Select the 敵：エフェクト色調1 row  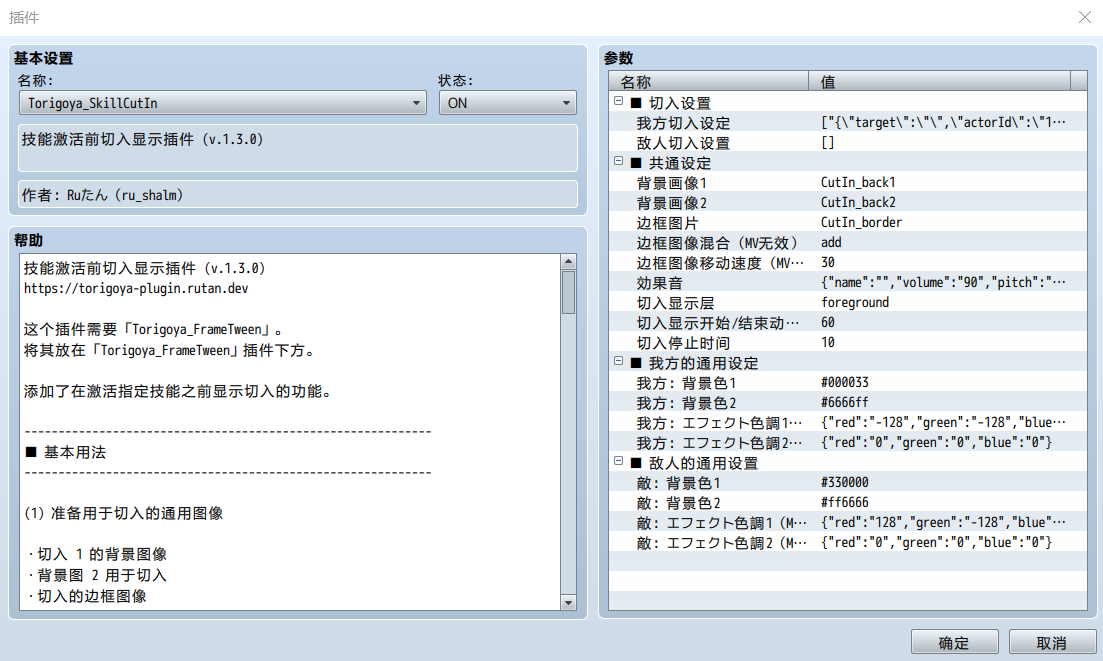[x=848, y=523]
